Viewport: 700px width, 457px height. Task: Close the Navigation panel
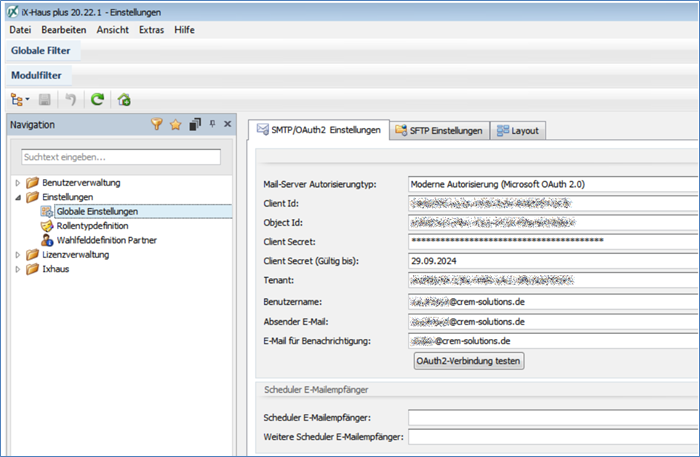coord(227,125)
